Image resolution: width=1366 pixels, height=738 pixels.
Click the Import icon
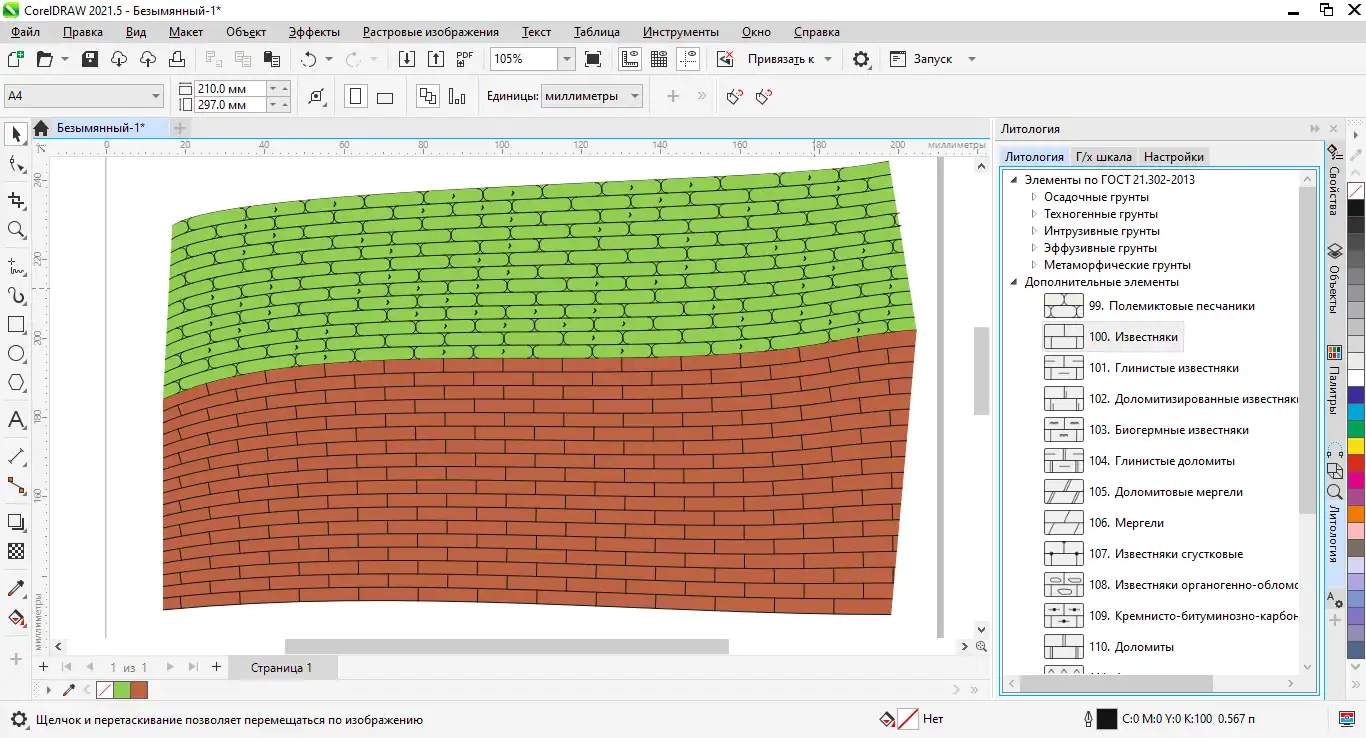coord(407,59)
